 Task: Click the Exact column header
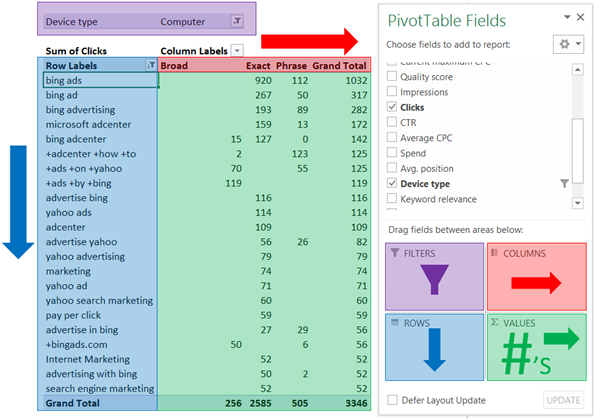258,65
